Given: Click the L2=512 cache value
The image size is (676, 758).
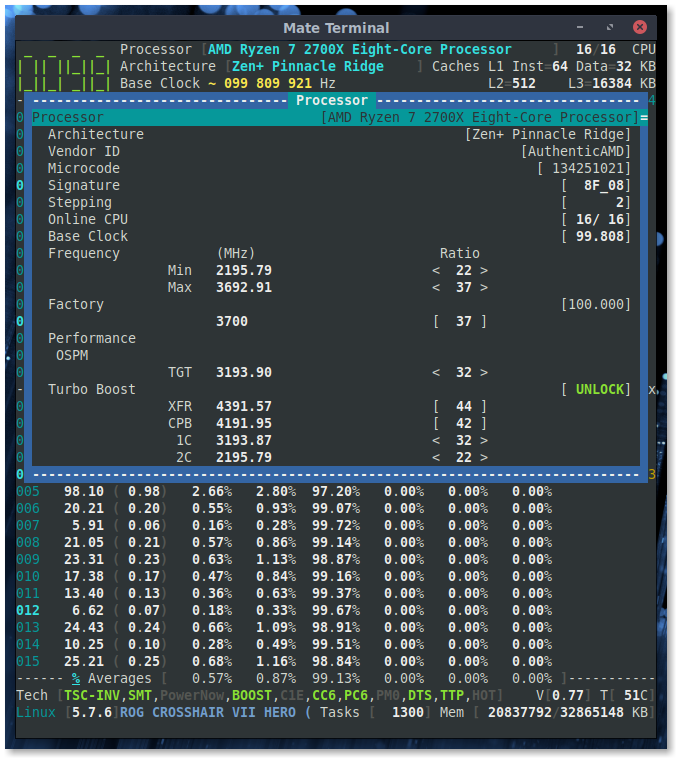Looking at the screenshot, I should (x=512, y=84).
